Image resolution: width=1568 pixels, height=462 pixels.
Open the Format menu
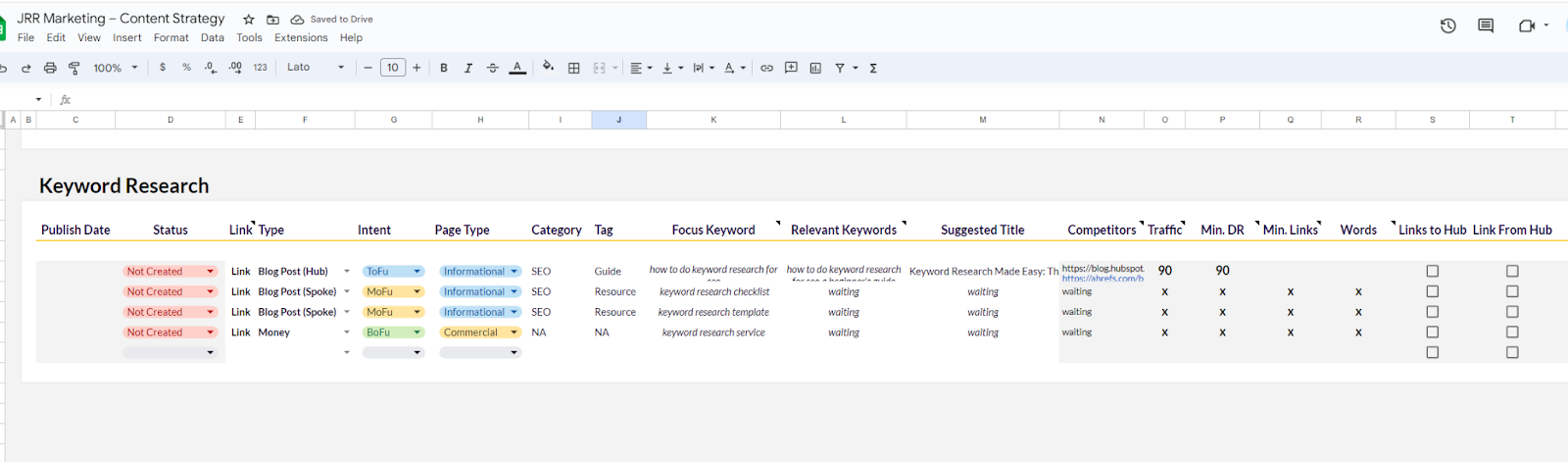tap(171, 37)
